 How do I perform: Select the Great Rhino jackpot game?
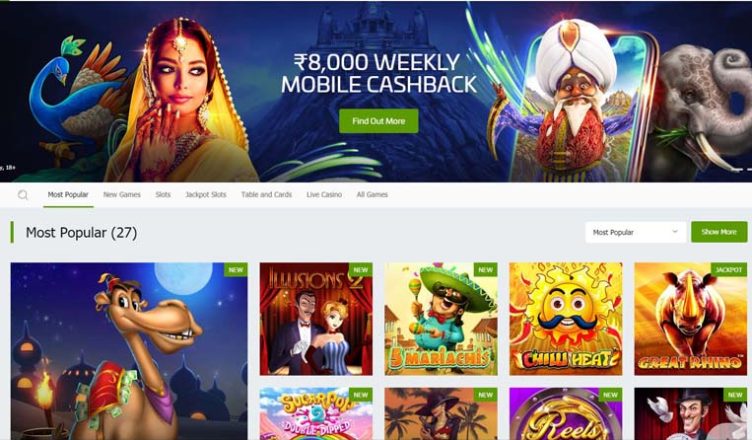click(691, 319)
